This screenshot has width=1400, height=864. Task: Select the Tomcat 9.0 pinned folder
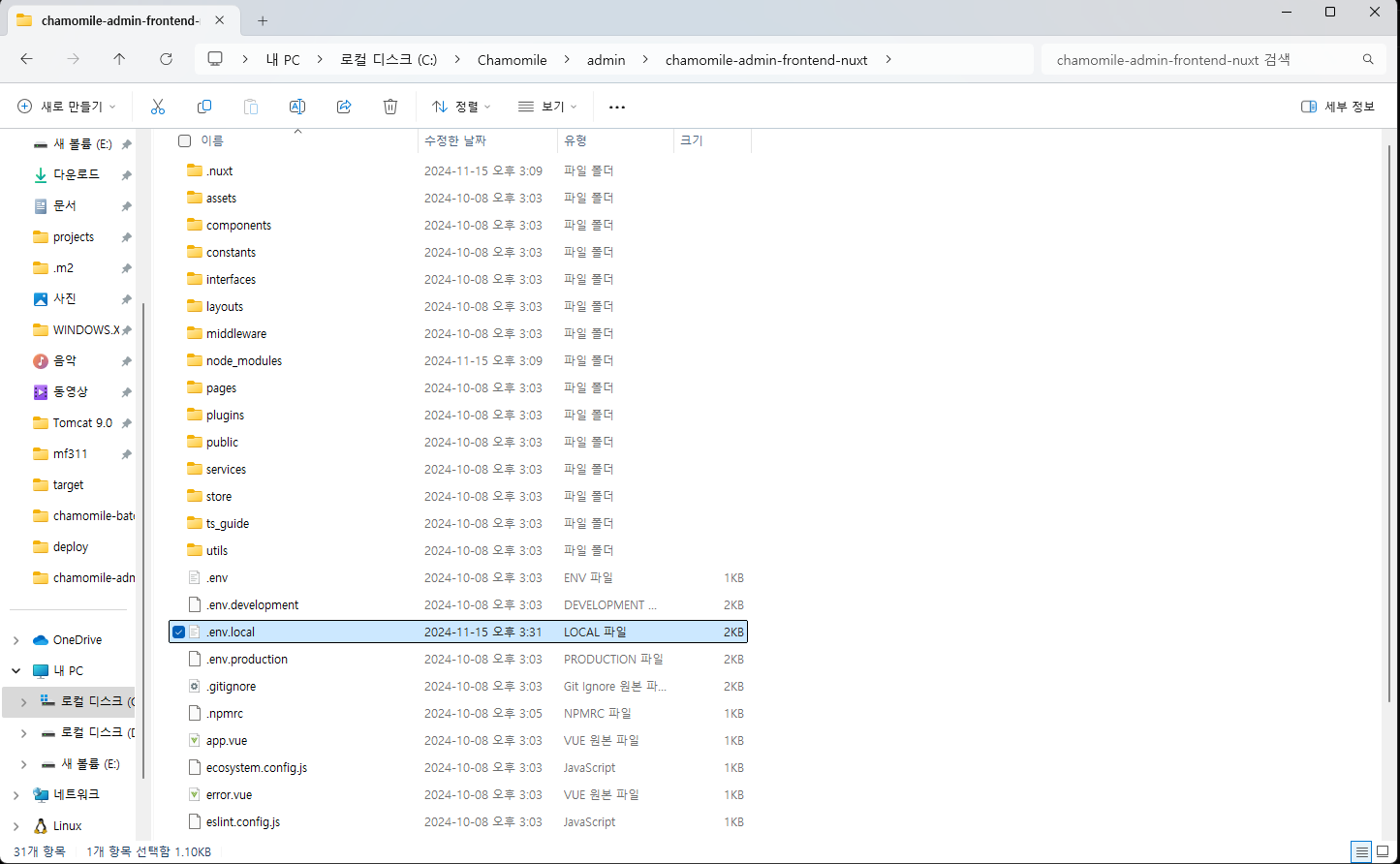[82, 422]
